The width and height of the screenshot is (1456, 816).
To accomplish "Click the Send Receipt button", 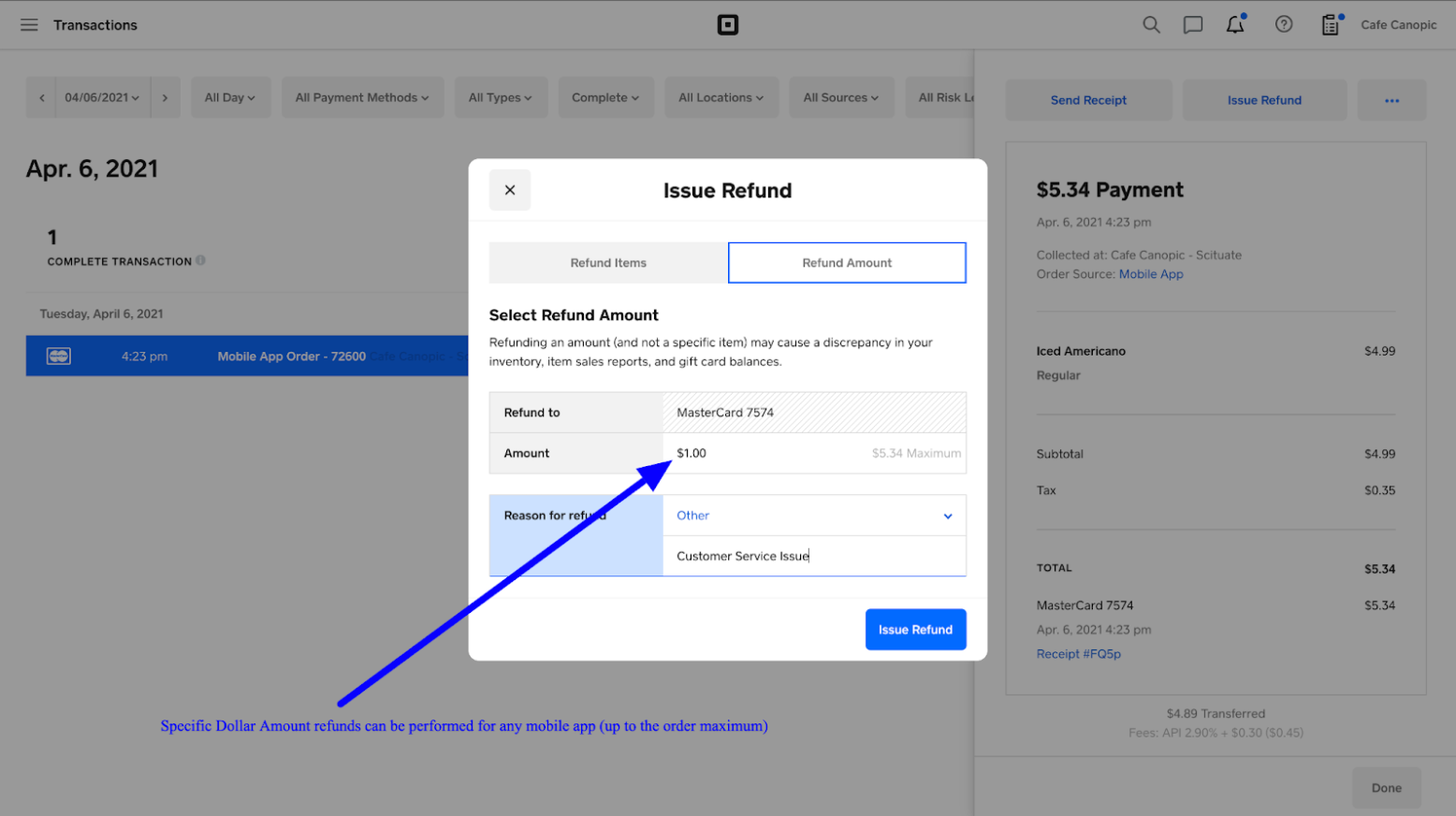I will pyautogui.click(x=1088, y=99).
